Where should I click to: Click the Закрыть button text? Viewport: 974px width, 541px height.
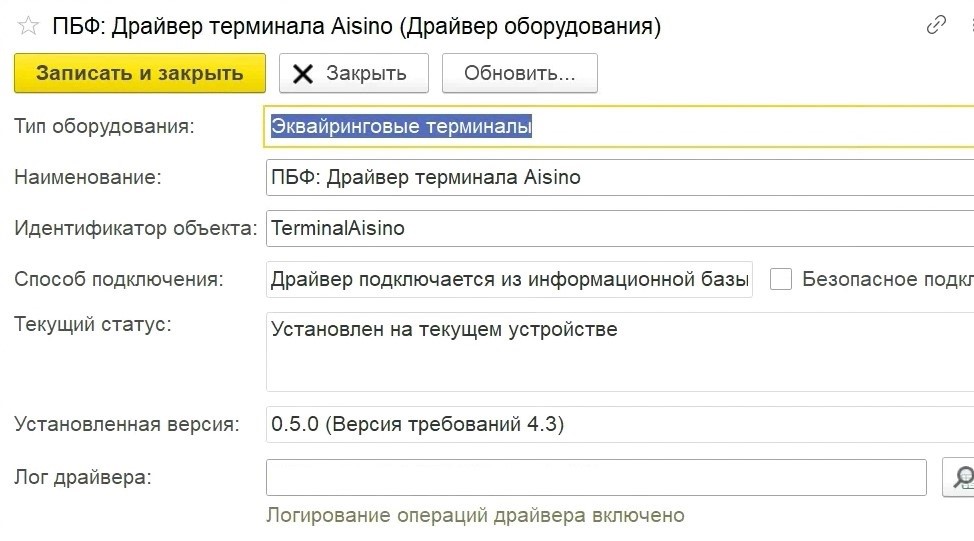[x=366, y=73]
